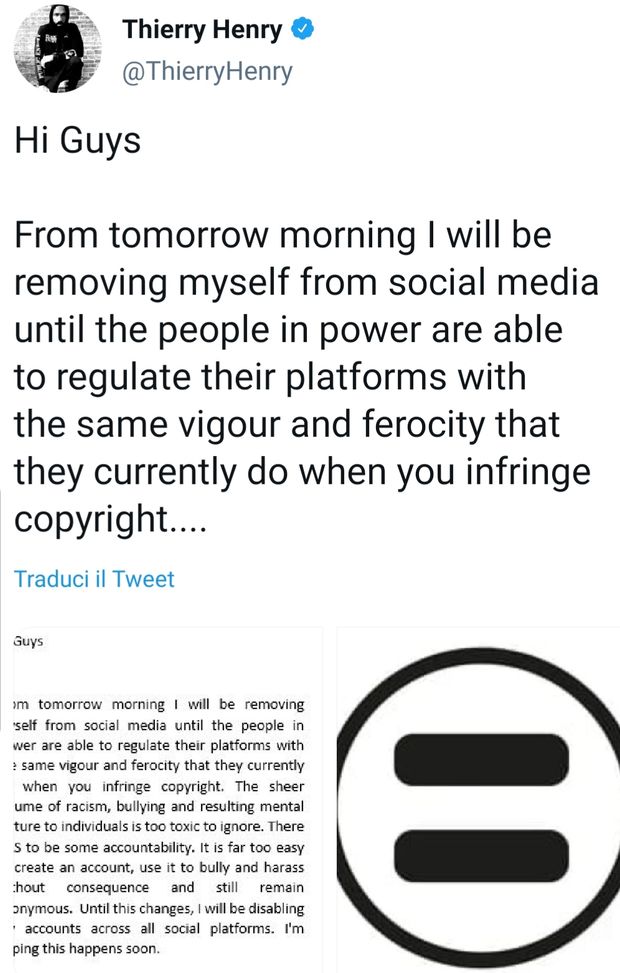Click the line "From tomorrow morning I will be"
The height and width of the screenshot is (973, 620).
(x=282, y=236)
